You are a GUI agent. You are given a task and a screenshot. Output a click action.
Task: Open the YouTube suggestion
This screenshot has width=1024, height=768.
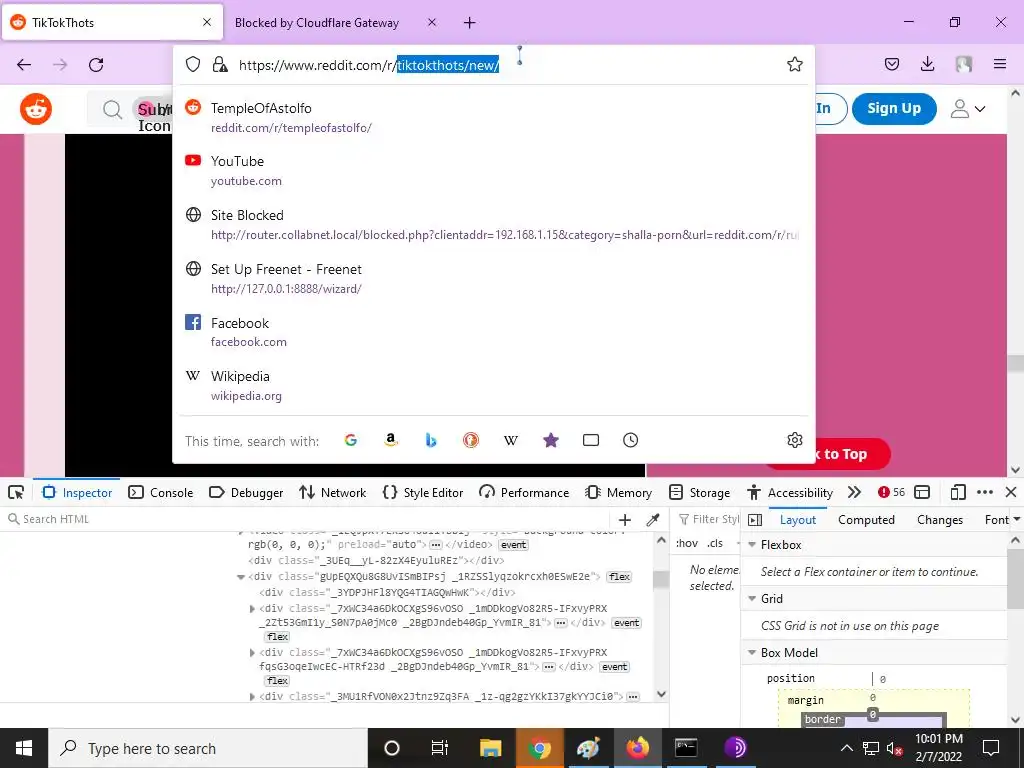[494, 170]
